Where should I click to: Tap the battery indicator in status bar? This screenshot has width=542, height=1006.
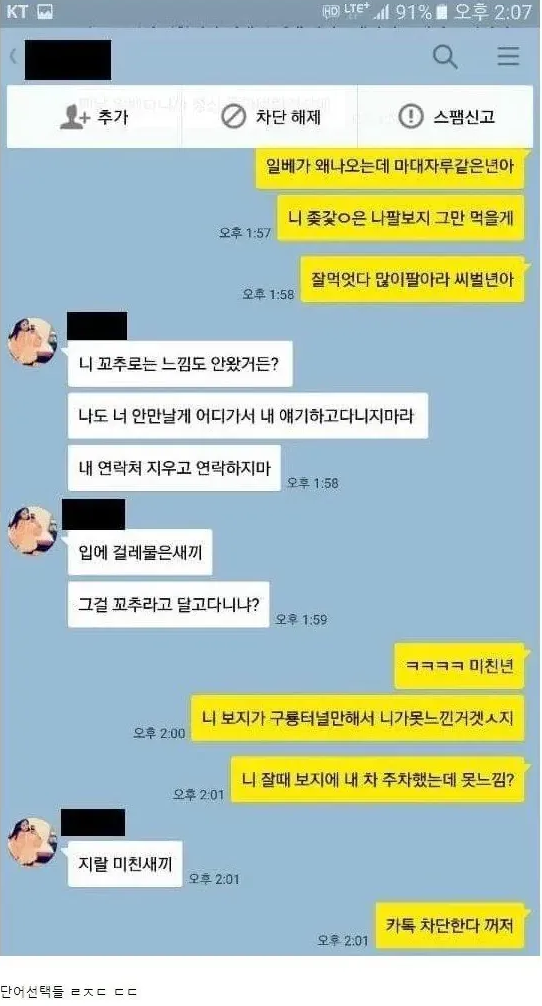coord(441,12)
